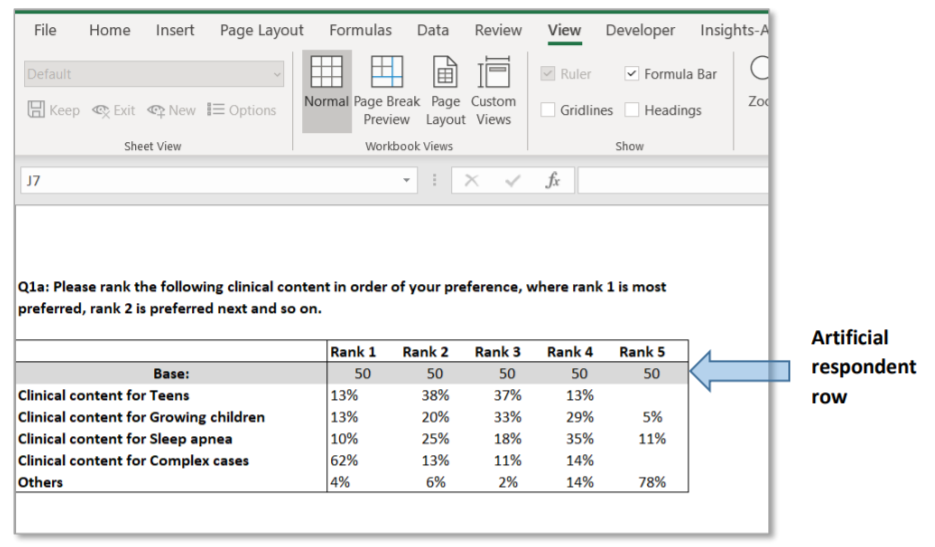Open the sheet view Options menu
This screenshot has width=935, height=547.
coord(241,110)
